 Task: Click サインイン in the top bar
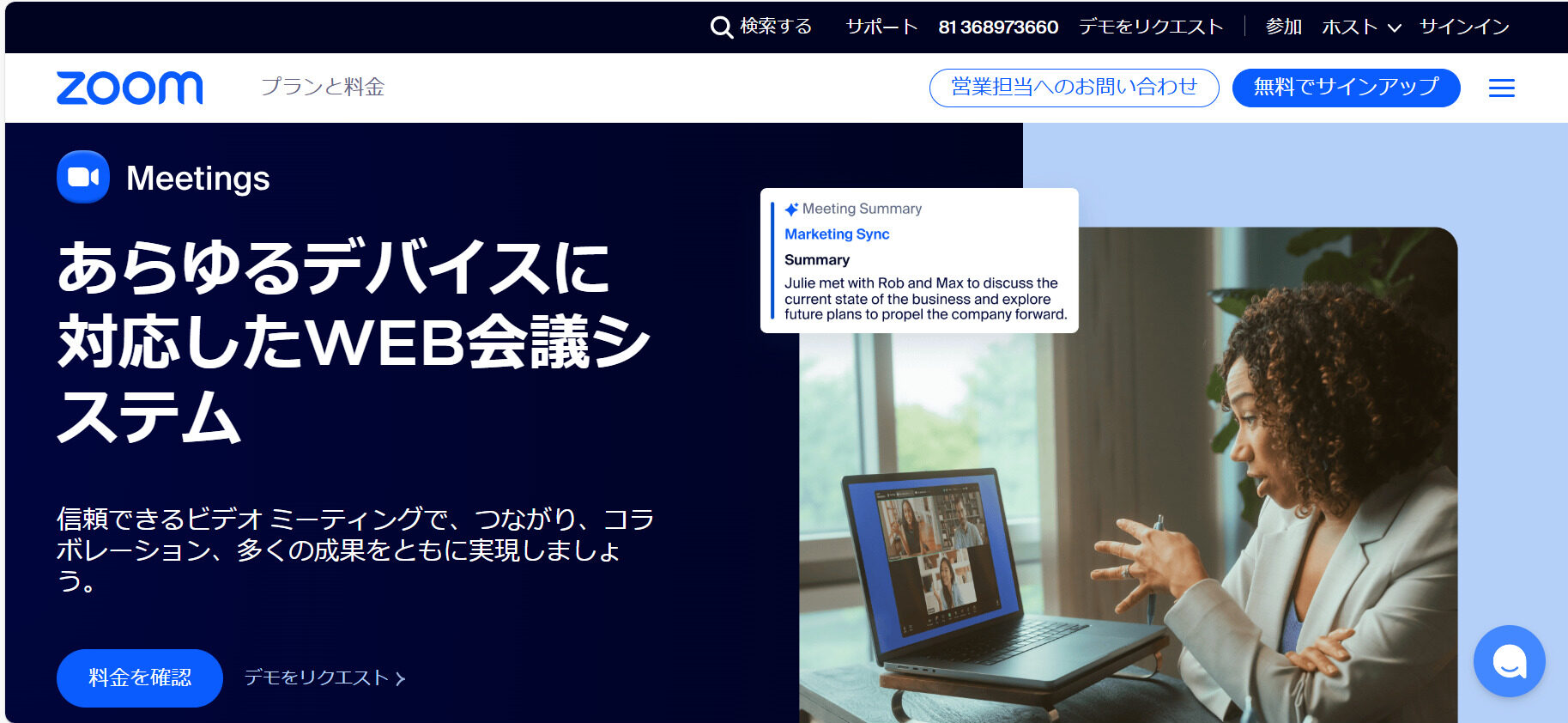(1464, 27)
